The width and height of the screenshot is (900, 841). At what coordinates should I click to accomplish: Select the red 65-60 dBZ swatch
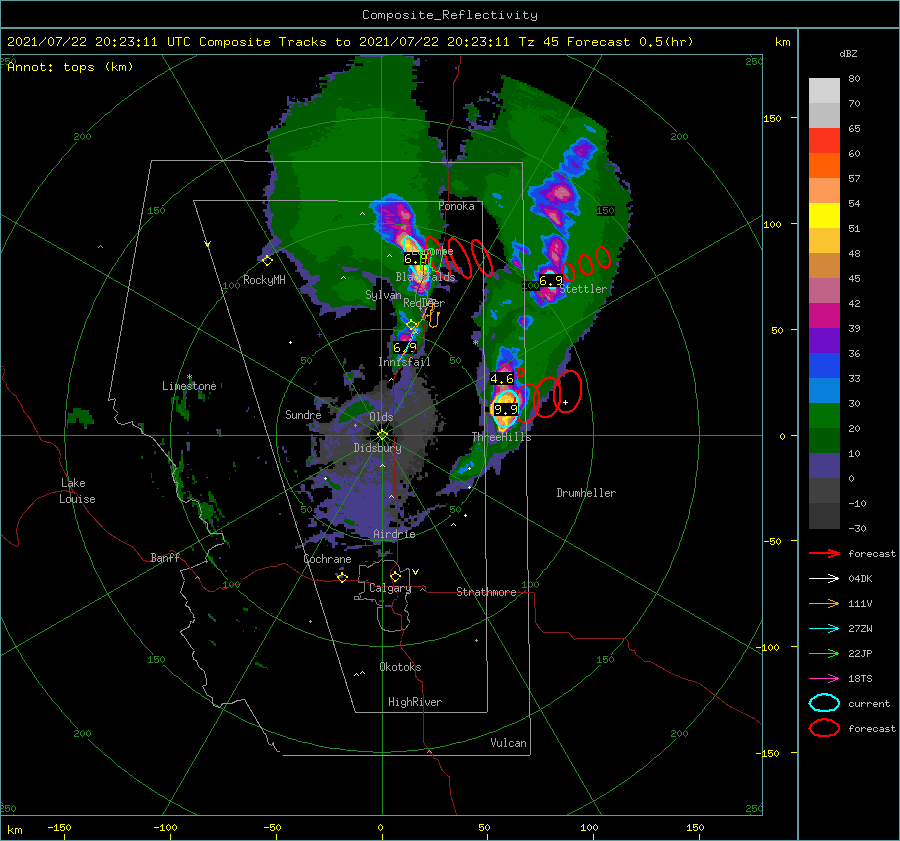point(824,141)
